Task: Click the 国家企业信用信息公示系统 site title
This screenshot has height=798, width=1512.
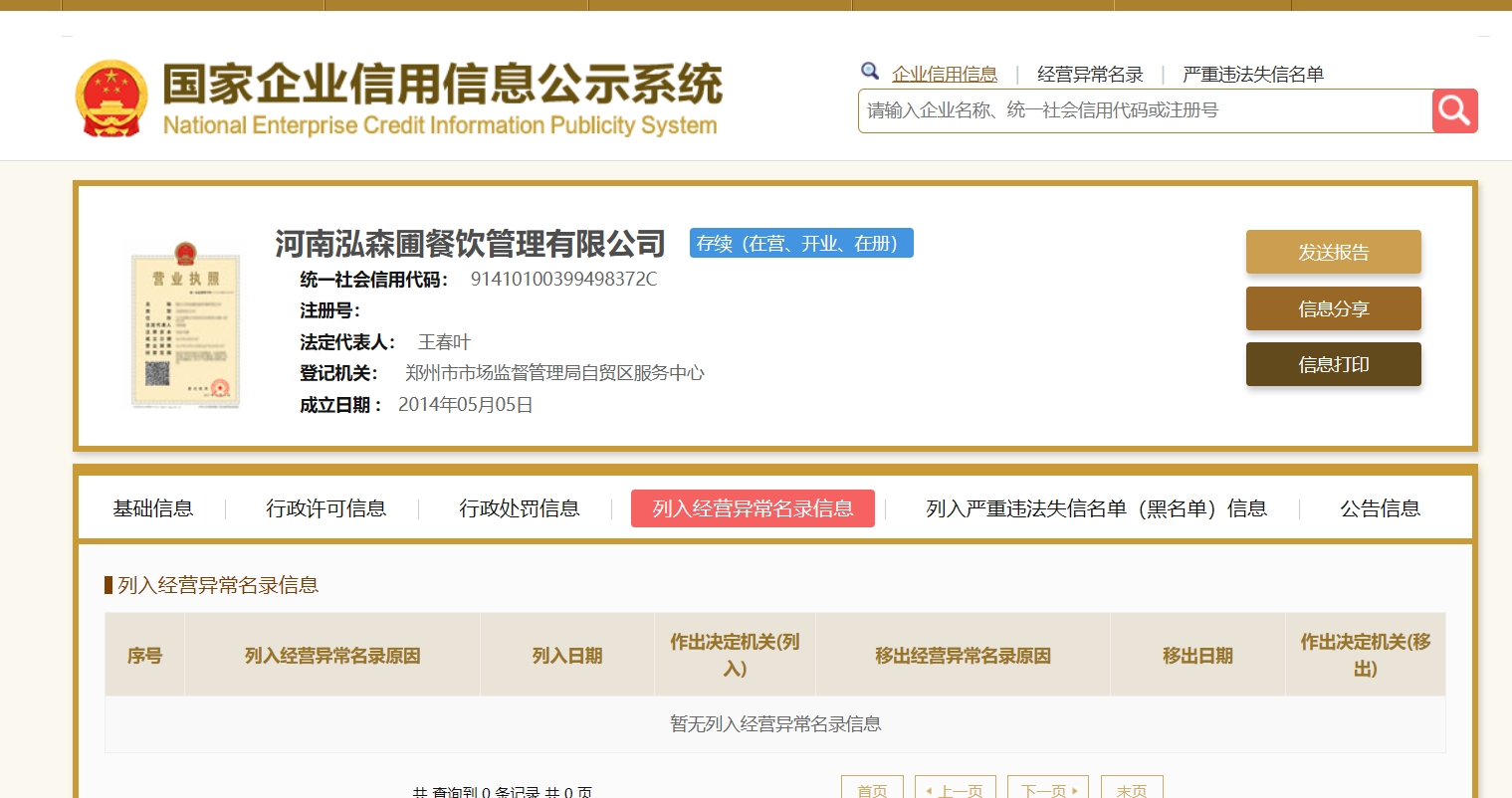Action: 442,84
